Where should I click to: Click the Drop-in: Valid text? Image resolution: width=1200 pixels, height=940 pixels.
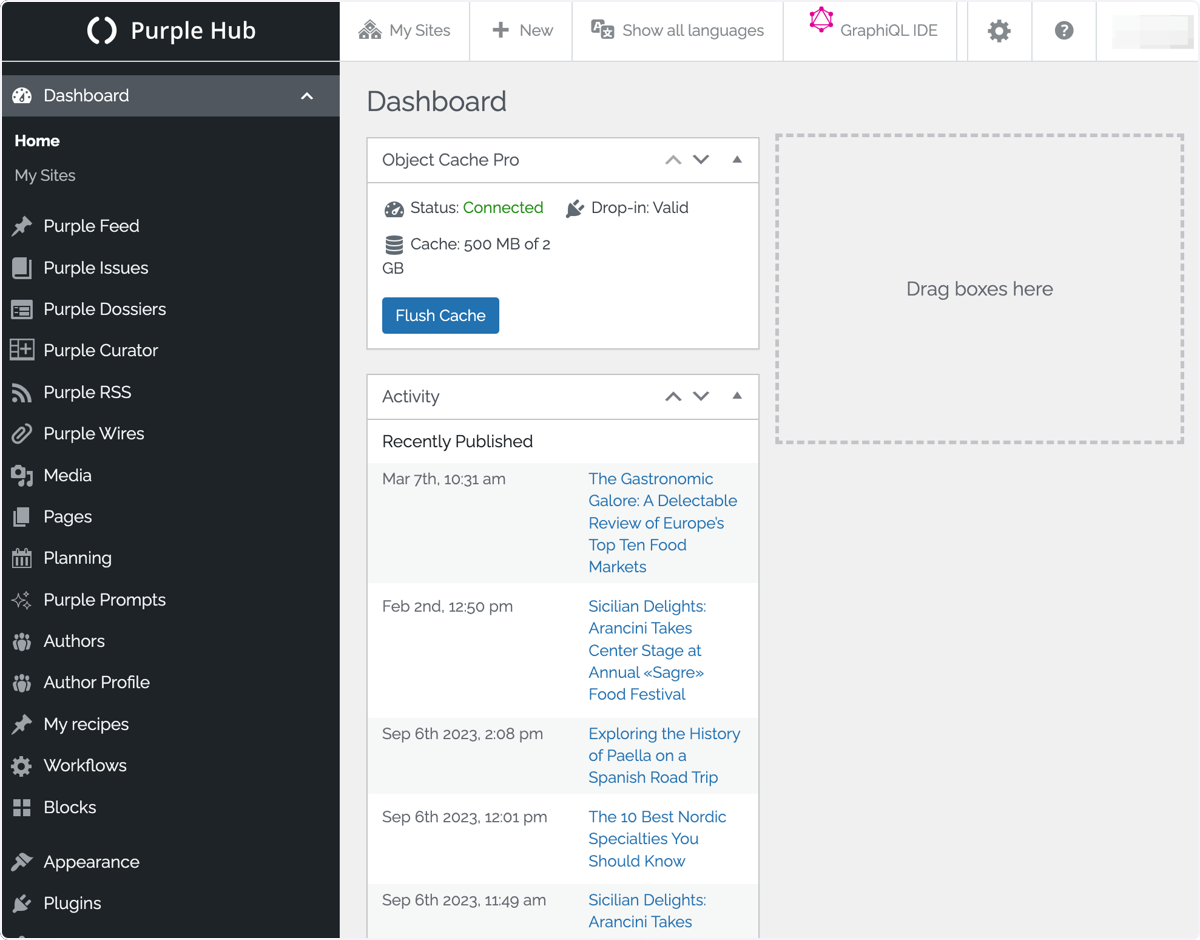coord(640,208)
